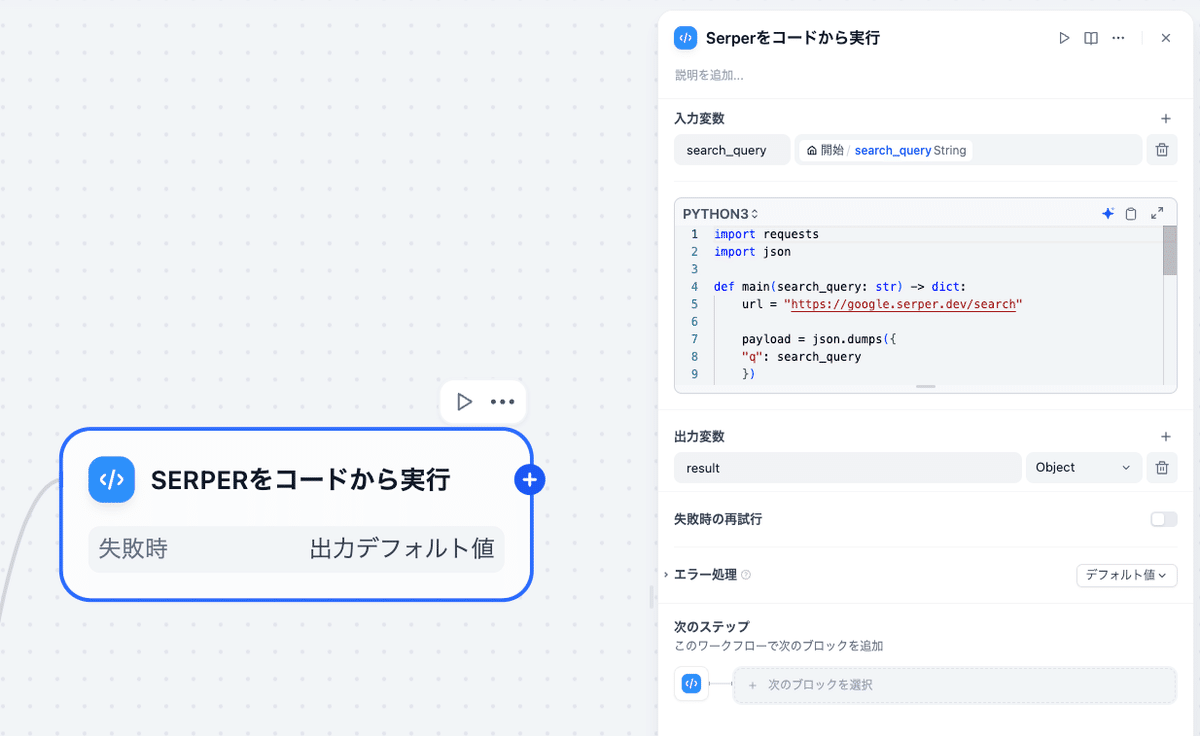Trigger the AI sparkle assistant in code editor
This screenshot has width=1200, height=736.
1107,213
